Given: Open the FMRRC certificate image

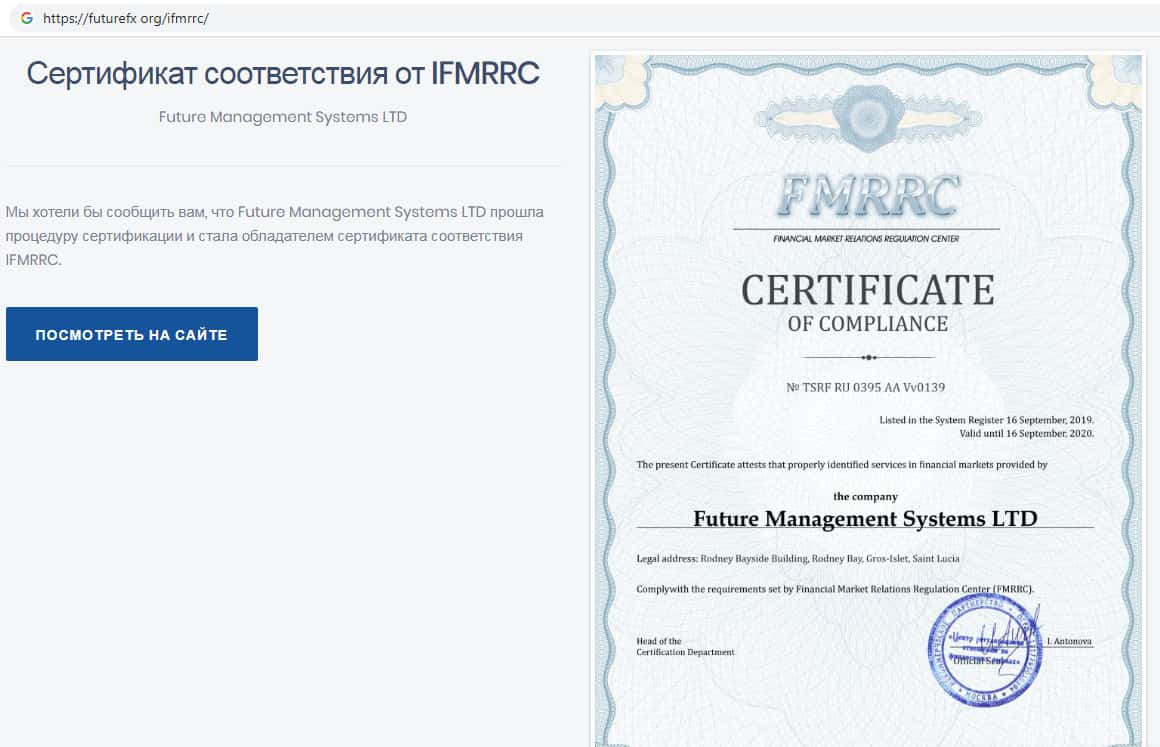Looking at the screenshot, I should [x=869, y=400].
